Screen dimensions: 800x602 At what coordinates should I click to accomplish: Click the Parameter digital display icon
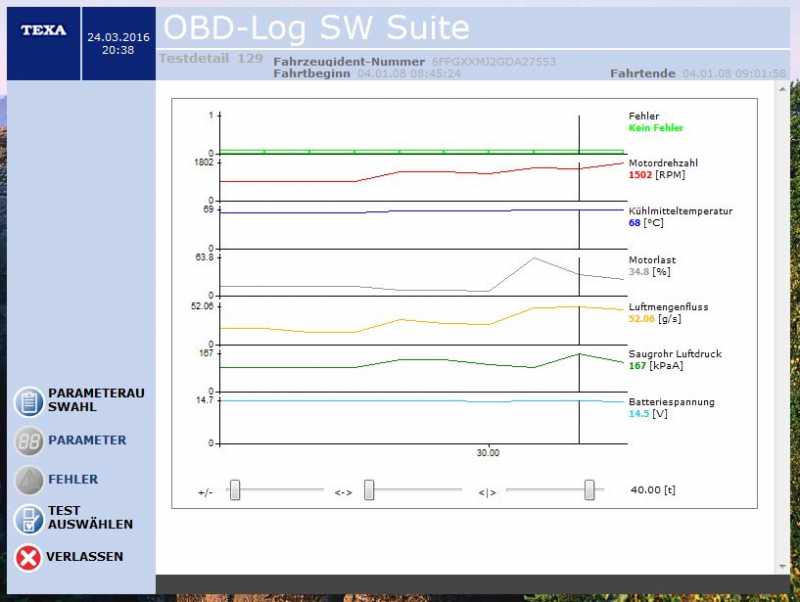tap(29, 441)
